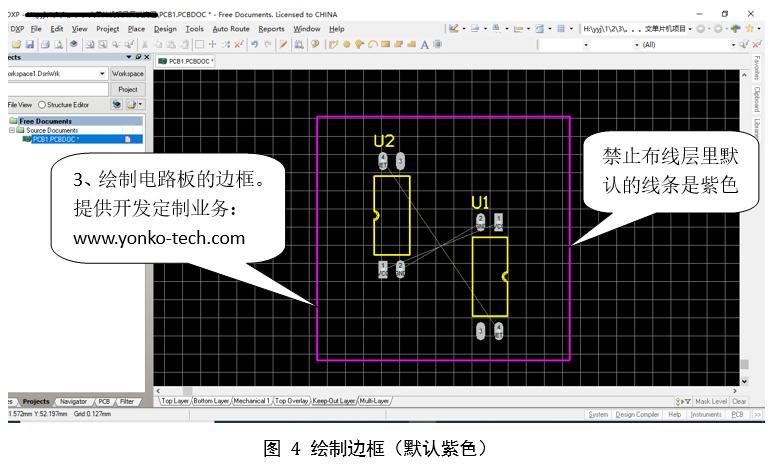The height and width of the screenshot is (466, 770).
Task: Select the Interactive Routing tool
Action: (333, 44)
